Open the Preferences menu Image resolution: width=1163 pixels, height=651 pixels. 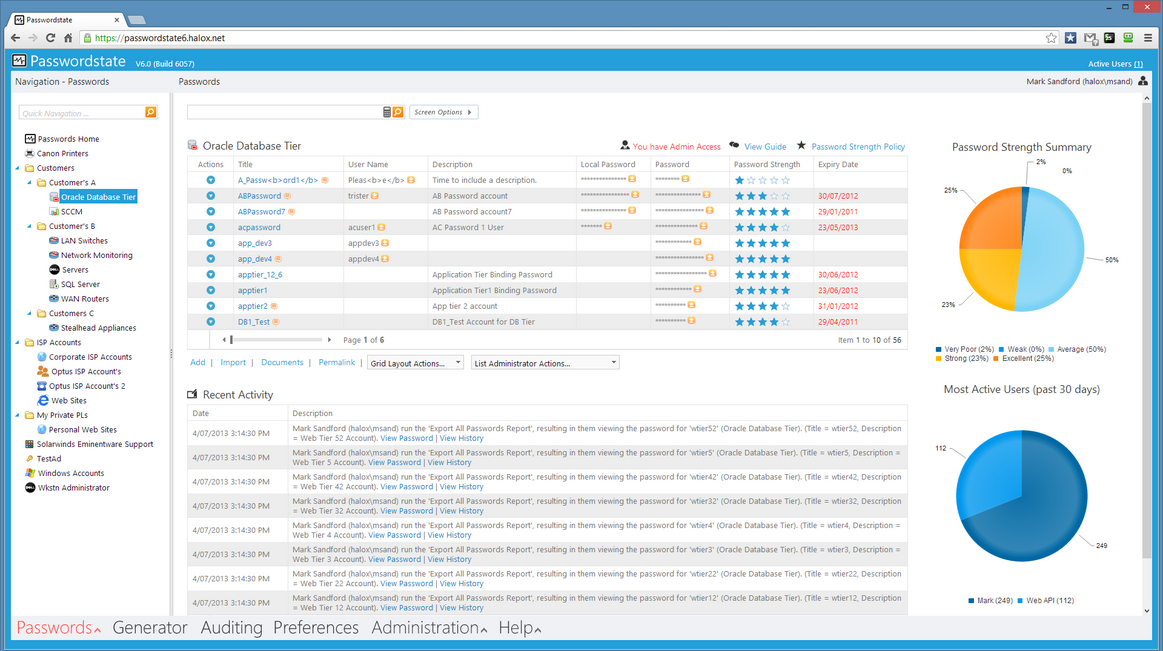pyautogui.click(x=316, y=627)
